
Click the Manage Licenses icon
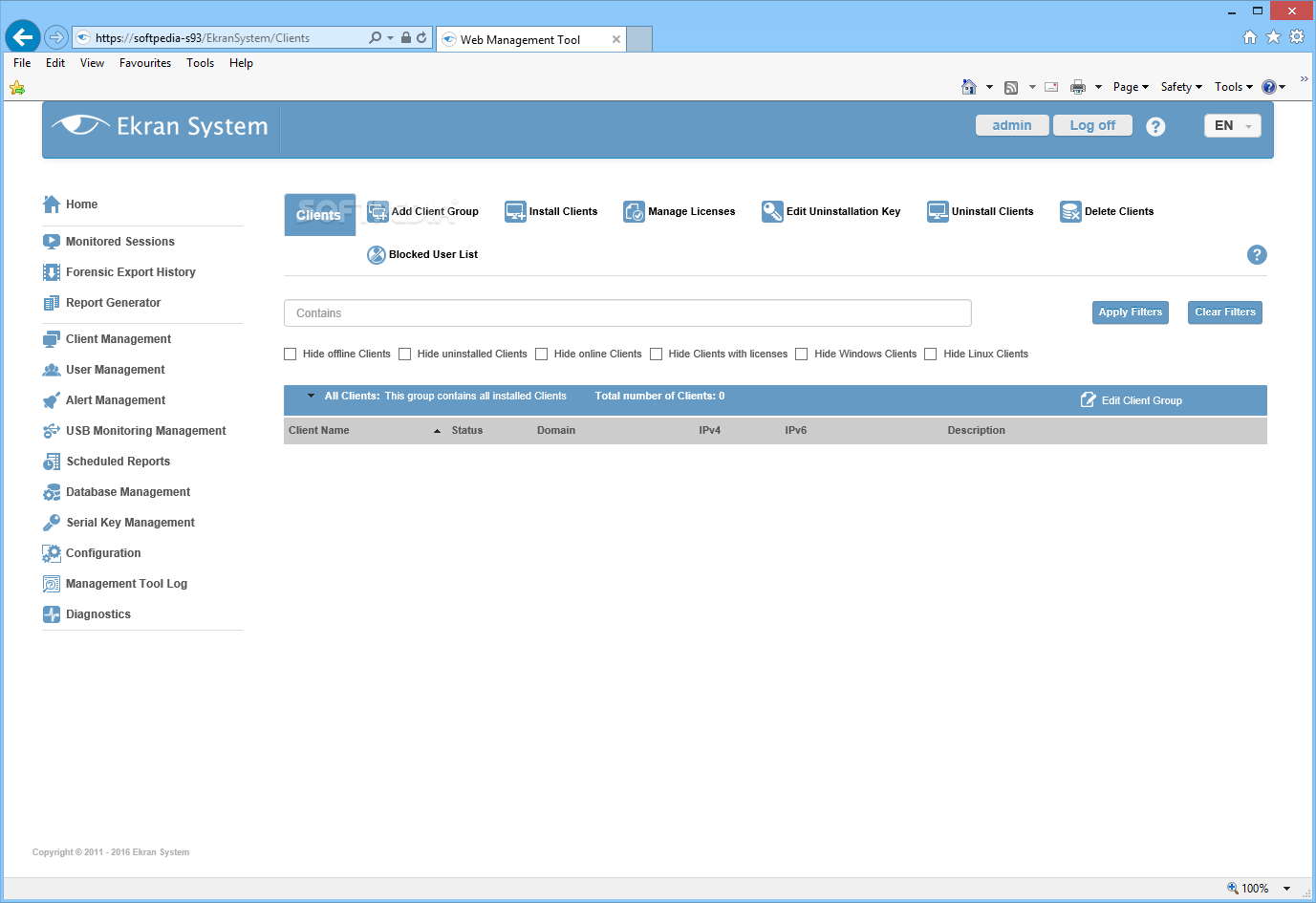635,212
